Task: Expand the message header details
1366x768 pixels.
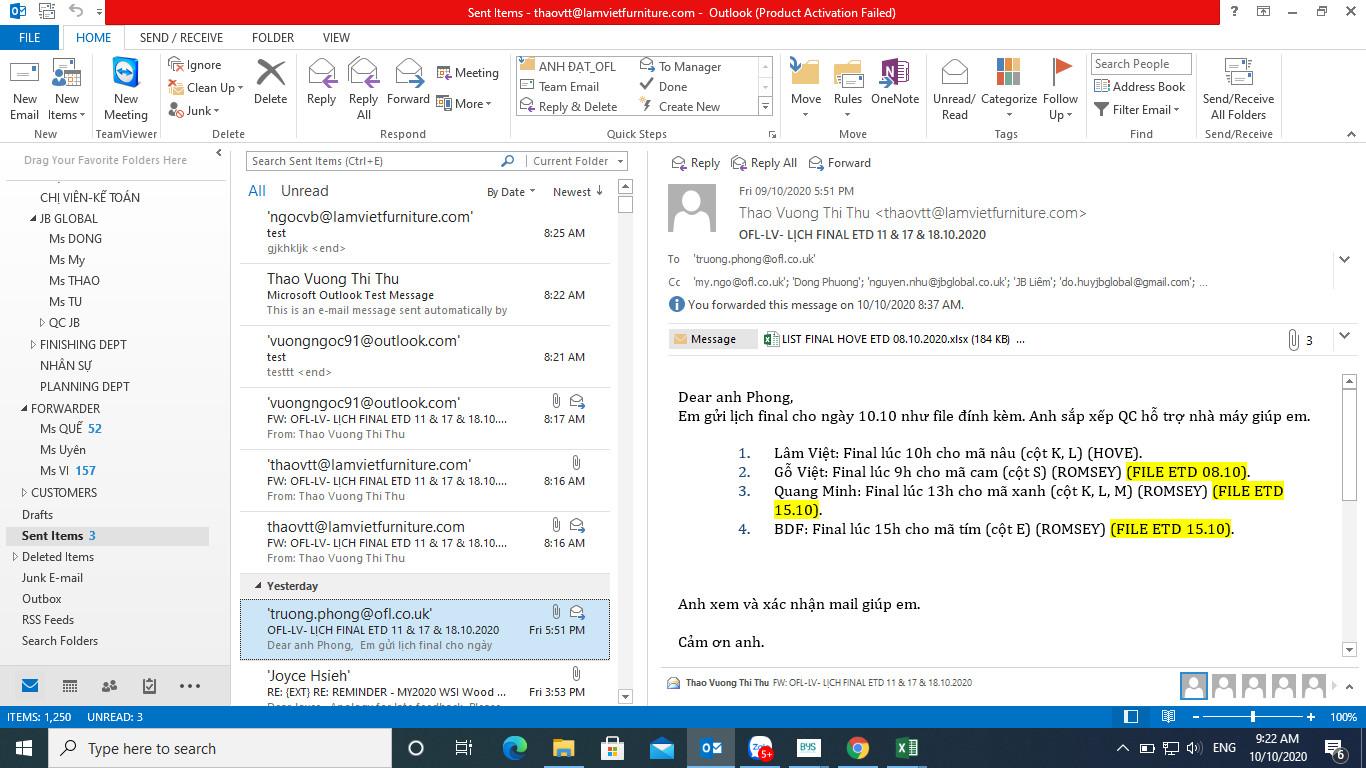Action: pos(1344,259)
